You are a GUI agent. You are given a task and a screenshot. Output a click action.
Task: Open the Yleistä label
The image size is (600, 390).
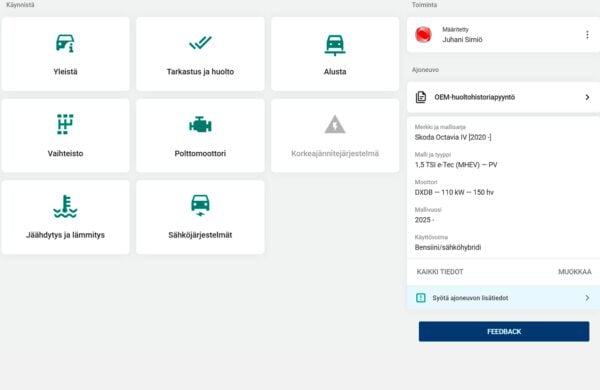(x=65, y=72)
